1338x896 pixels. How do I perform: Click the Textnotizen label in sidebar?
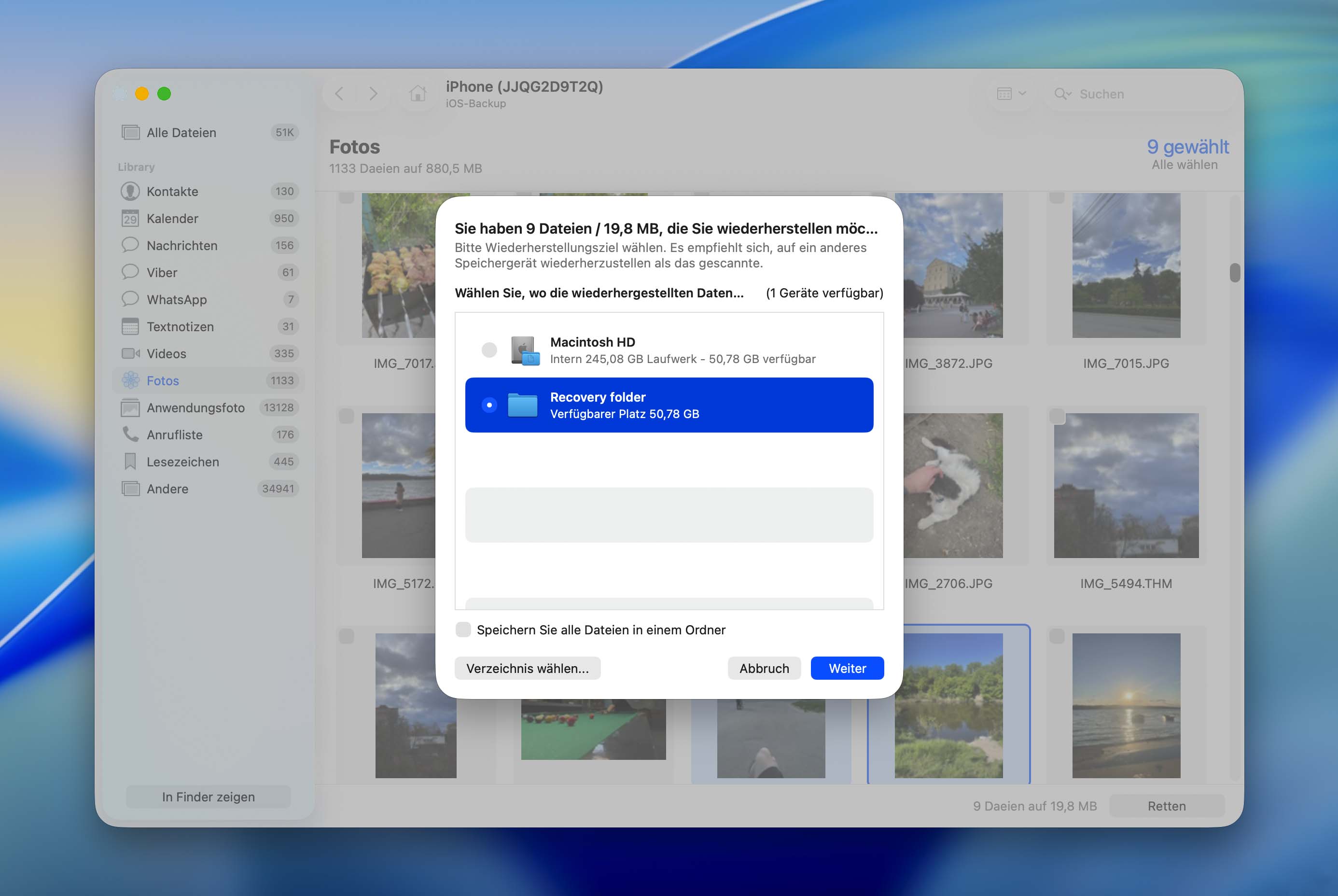coord(181,326)
